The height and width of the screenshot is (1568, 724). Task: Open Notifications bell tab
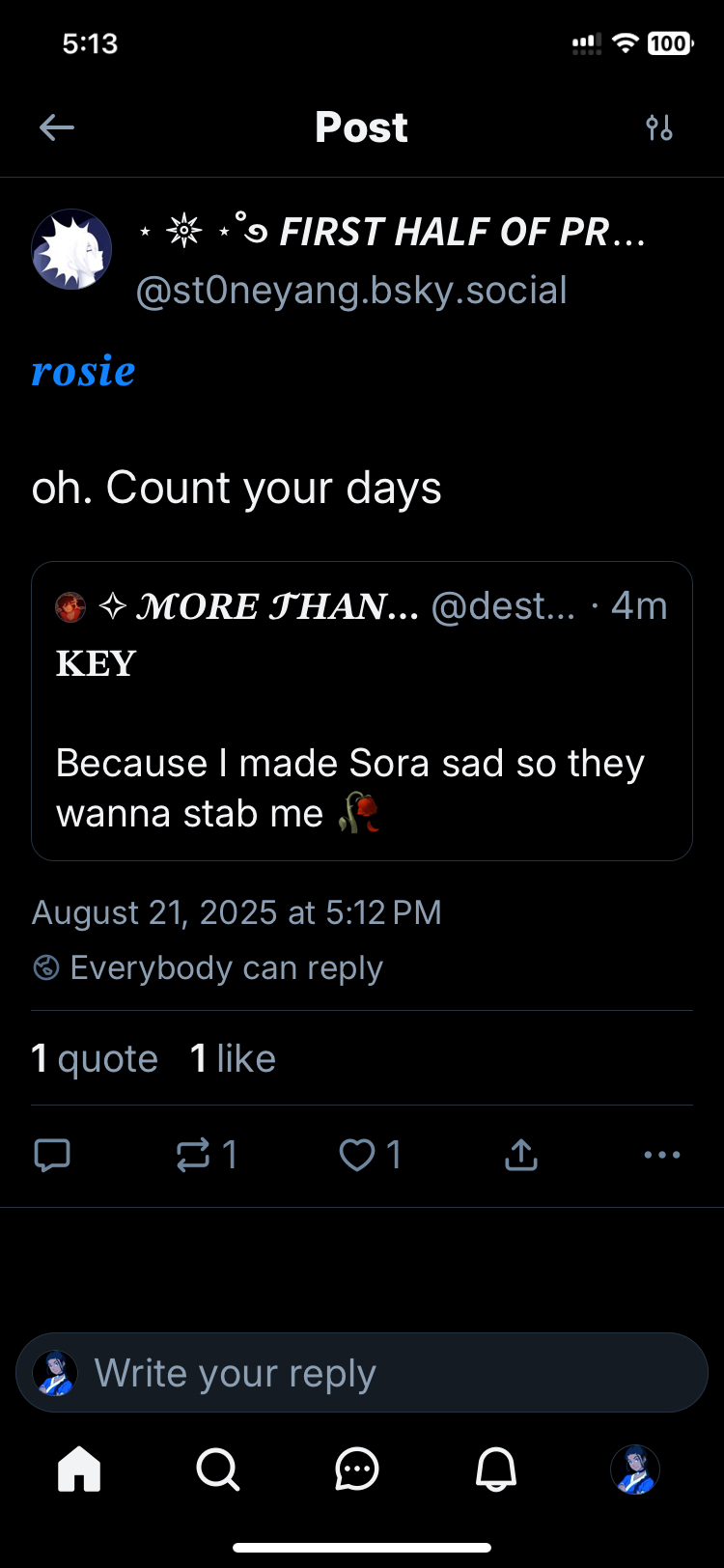[496, 1470]
